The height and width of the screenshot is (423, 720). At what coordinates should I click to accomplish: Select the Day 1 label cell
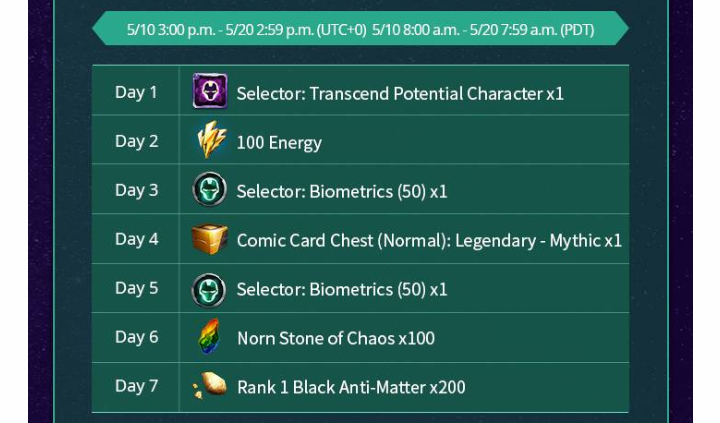[x=135, y=90]
